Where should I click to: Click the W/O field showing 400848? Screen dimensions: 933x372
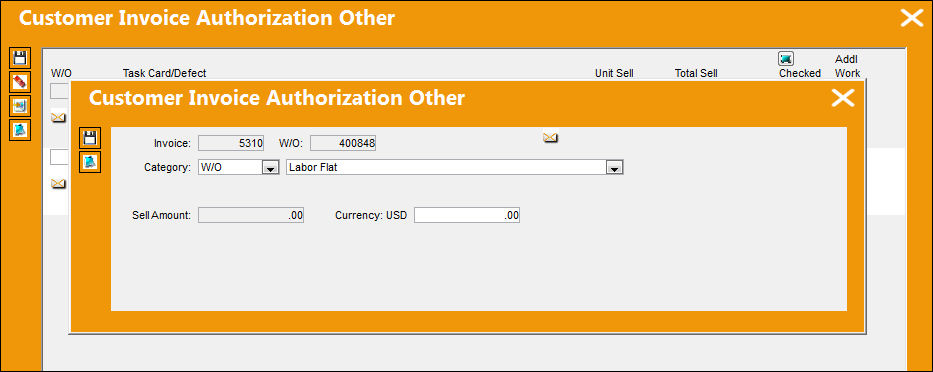[343, 143]
